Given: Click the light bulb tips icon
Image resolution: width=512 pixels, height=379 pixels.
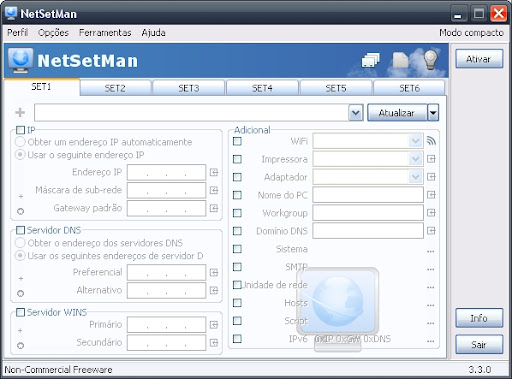Looking at the screenshot, I should tap(430, 60).
